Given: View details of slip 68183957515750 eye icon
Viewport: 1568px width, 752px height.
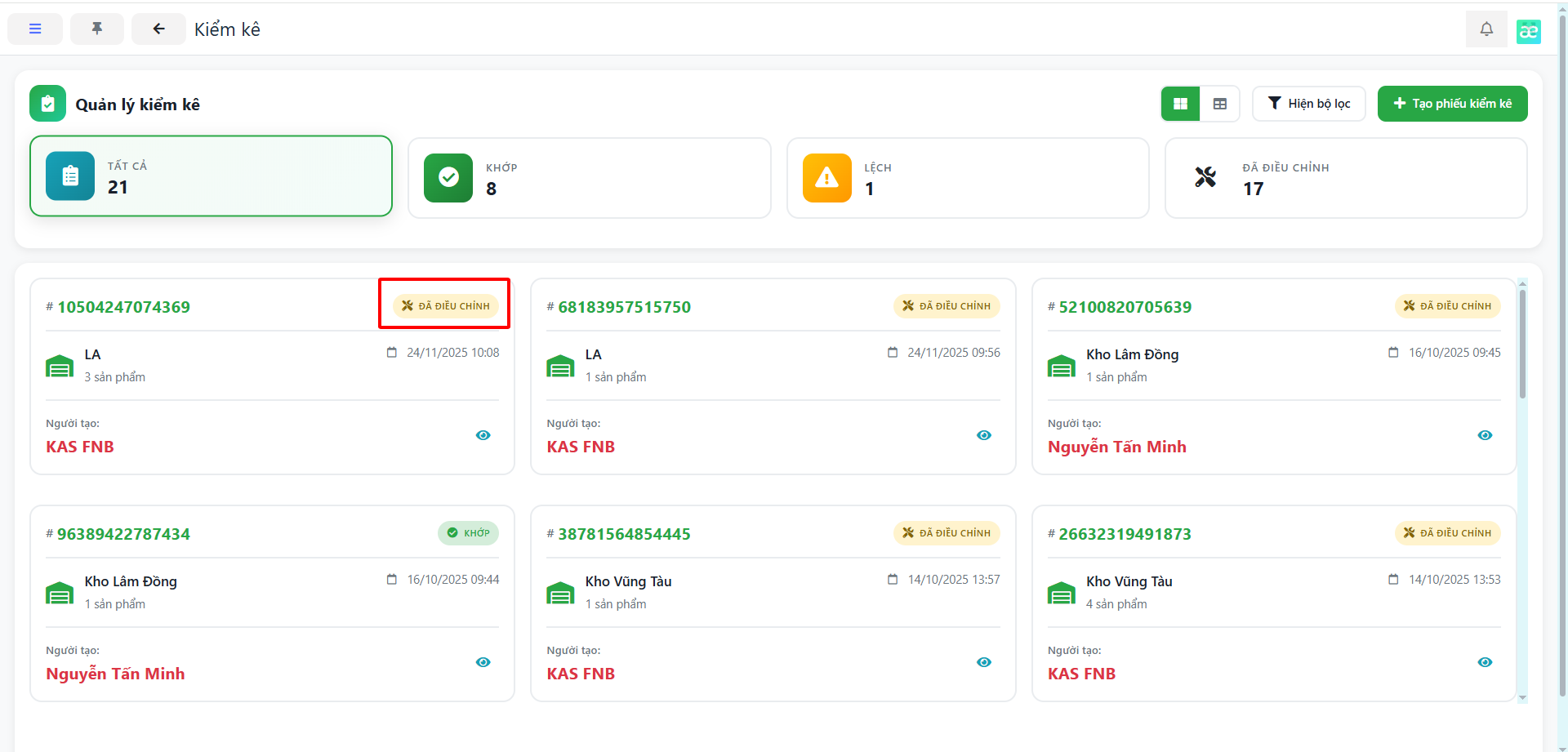Looking at the screenshot, I should tap(984, 435).
